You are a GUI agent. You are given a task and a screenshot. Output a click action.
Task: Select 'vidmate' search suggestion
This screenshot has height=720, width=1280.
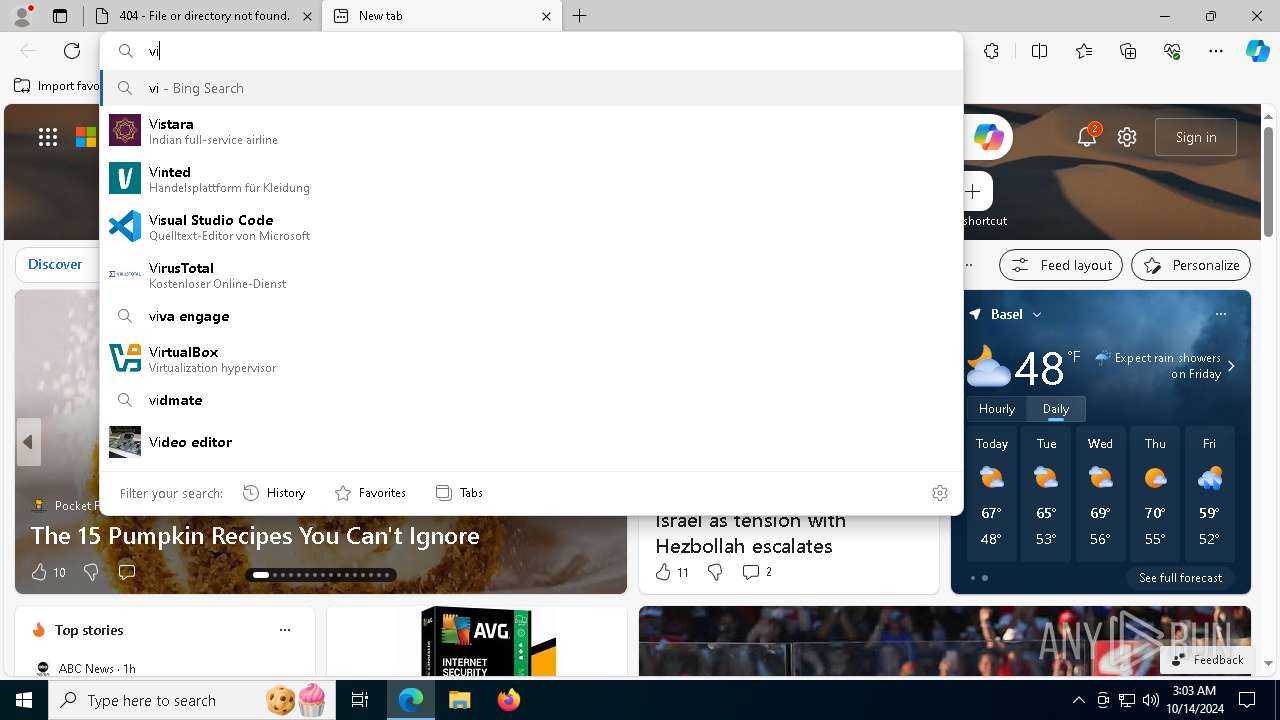pos(532,400)
